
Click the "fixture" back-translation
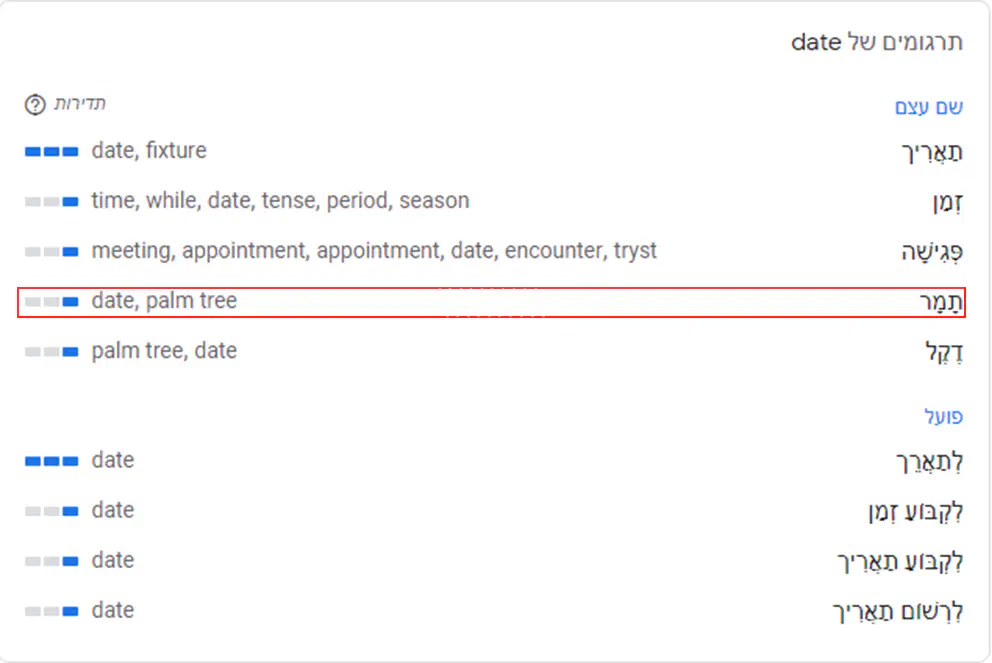coord(176,151)
